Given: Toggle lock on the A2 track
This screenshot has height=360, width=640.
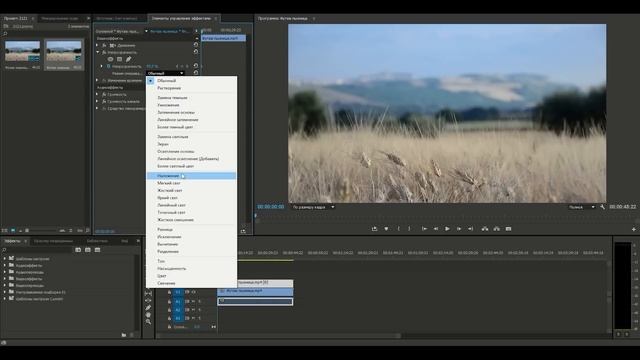Looking at the screenshot, I should (169, 310).
